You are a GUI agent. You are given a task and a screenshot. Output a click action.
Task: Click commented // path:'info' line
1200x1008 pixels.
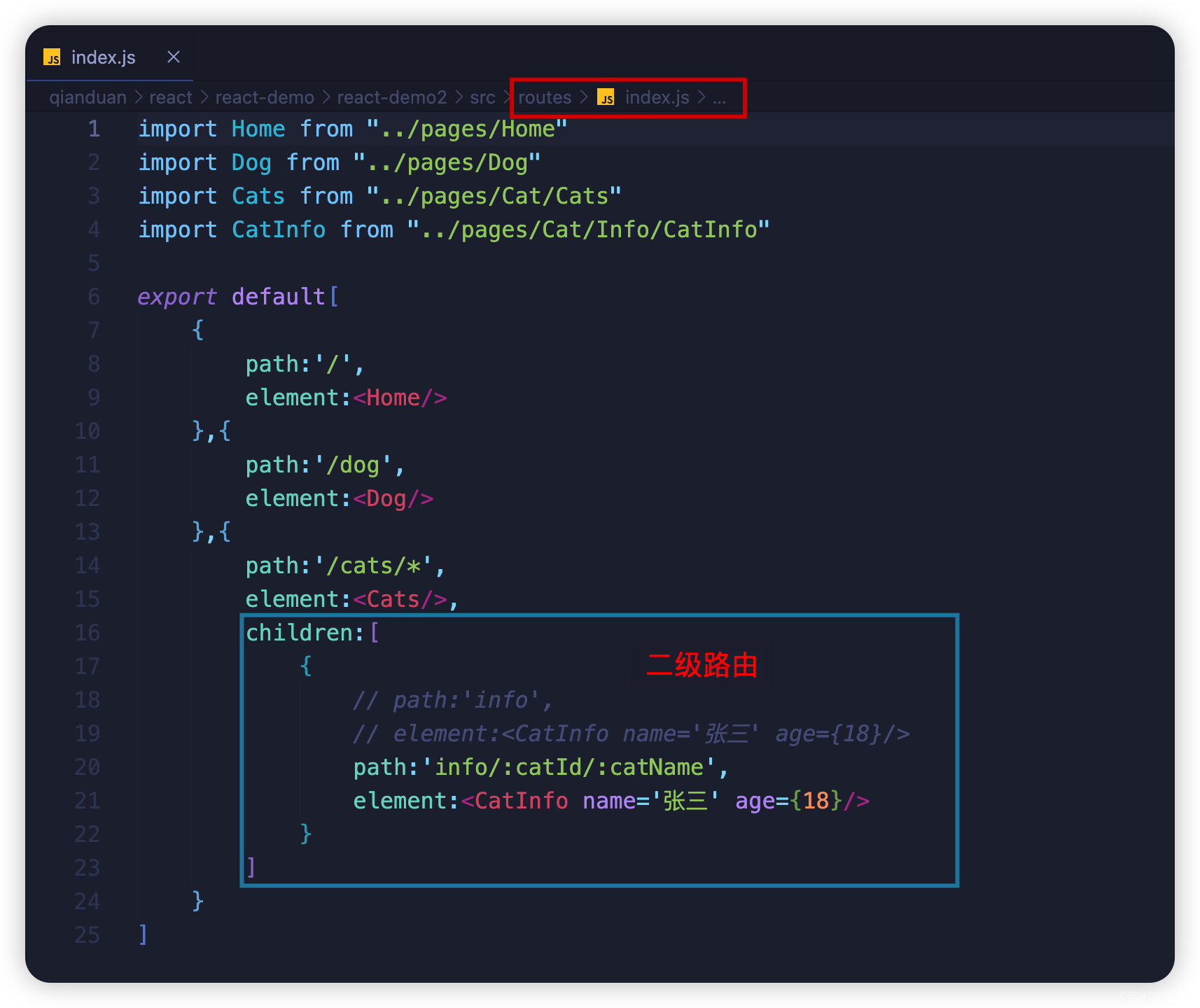(453, 700)
